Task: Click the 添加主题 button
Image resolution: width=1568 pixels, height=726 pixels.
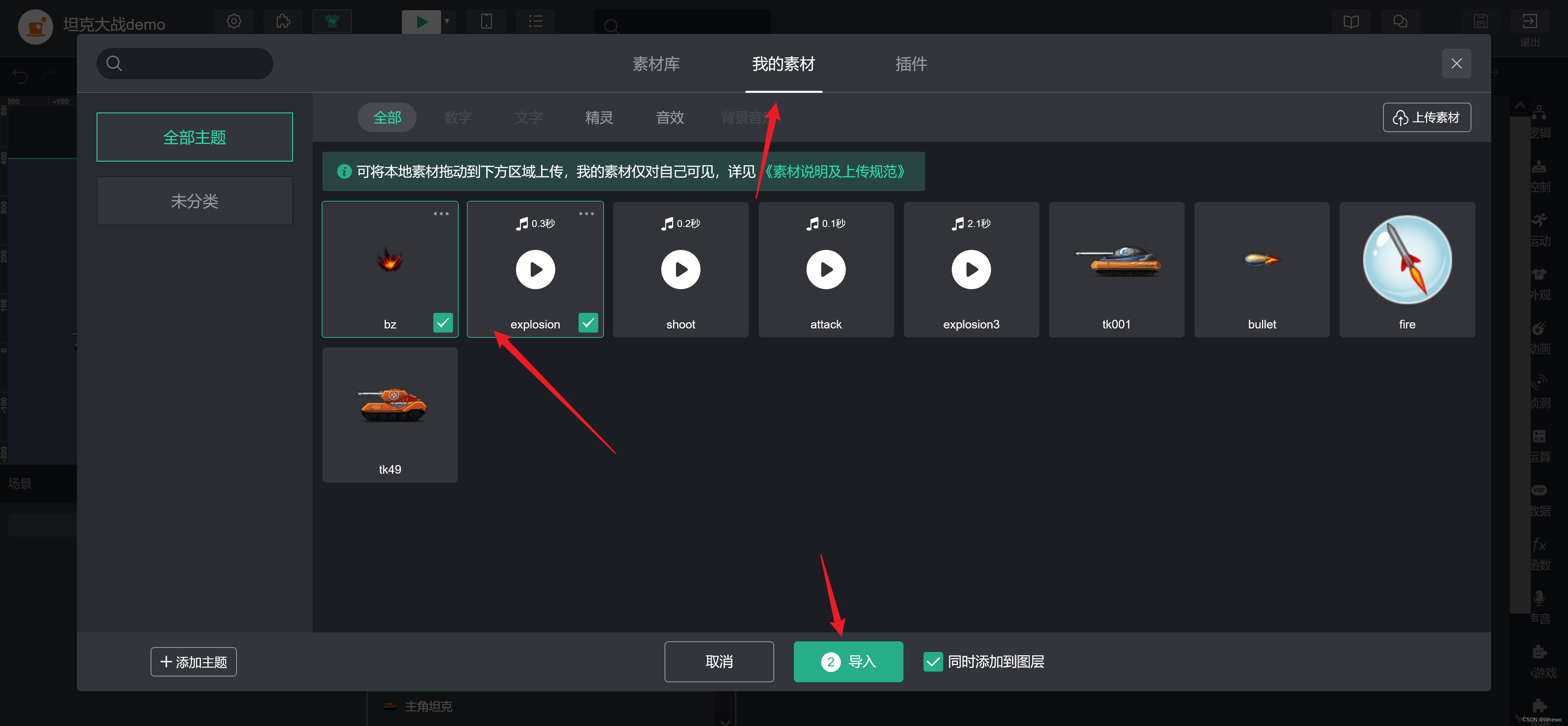Action: tap(194, 661)
